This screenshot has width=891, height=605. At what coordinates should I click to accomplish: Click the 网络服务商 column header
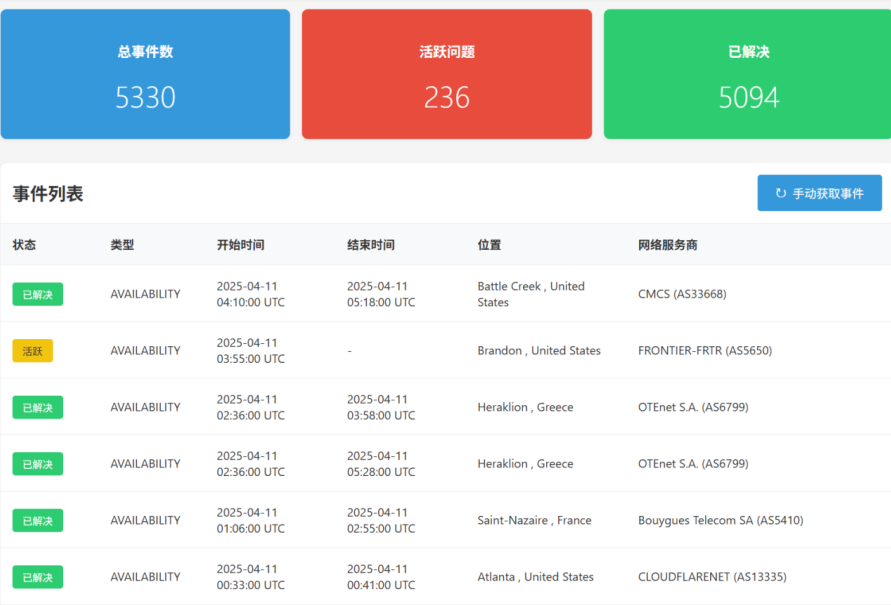[668, 245]
